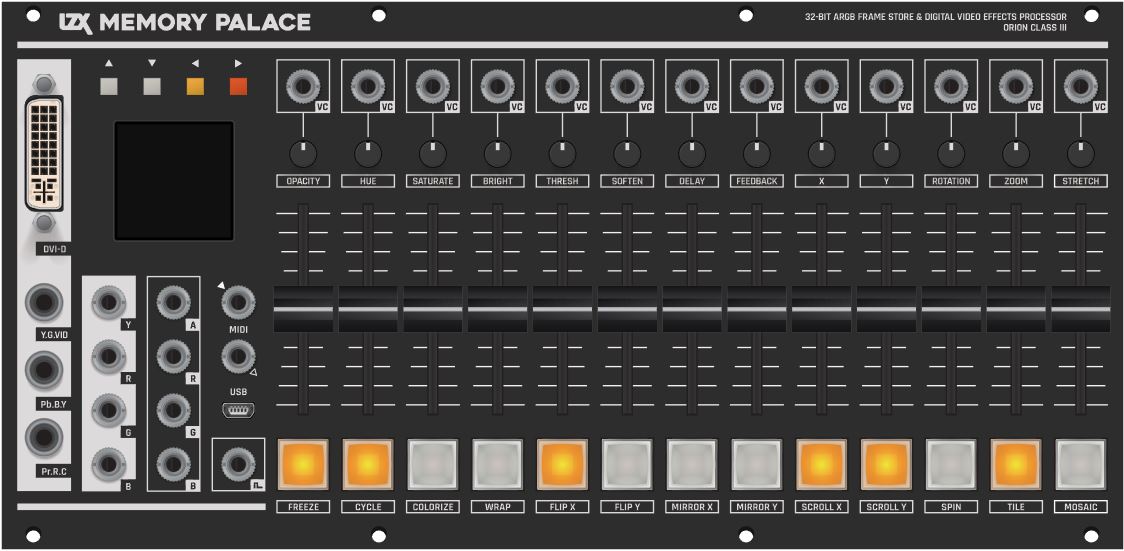
Task: Click the SATURATE VC attenuator knob
Action: (x=433, y=153)
